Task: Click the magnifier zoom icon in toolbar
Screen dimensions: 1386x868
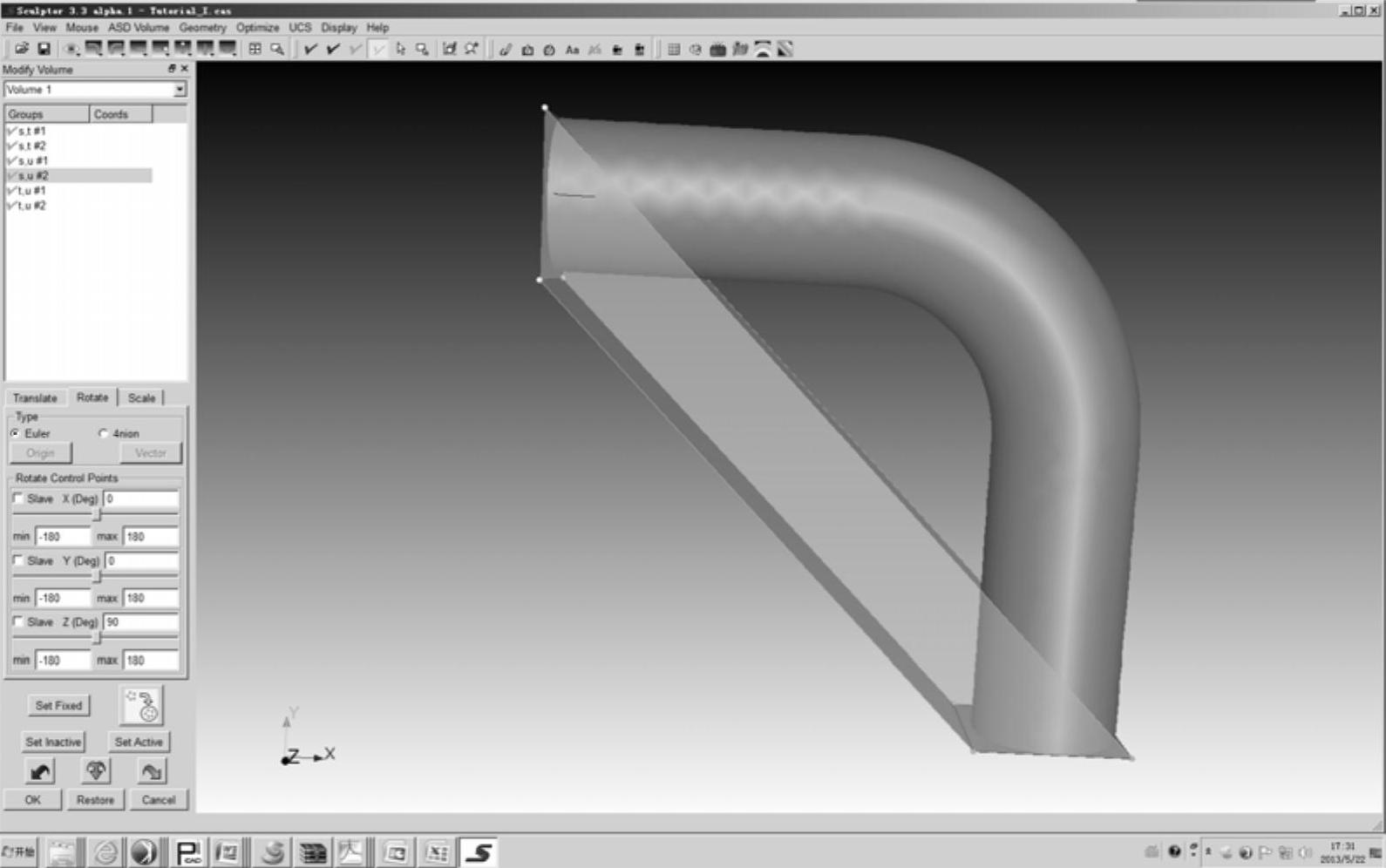Action: pyautogui.click(x=277, y=50)
